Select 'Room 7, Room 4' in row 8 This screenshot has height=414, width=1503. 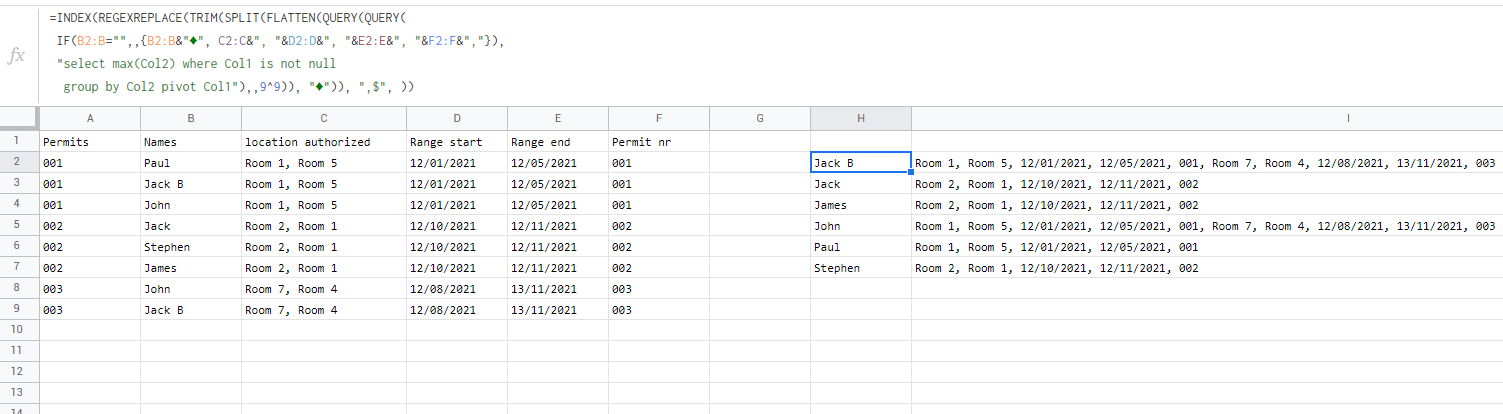point(324,288)
